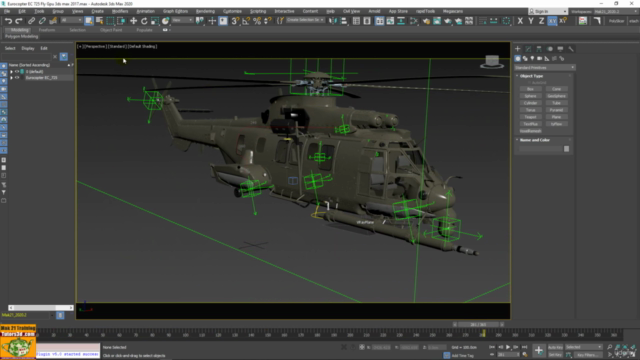The height and width of the screenshot is (360, 640).
Task: Open the Hierarchy command panel tab
Action: (x=539, y=49)
